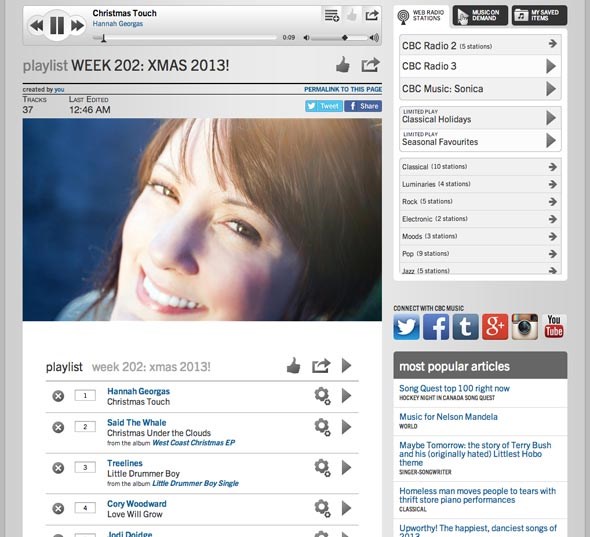The width and height of the screenshot is (590, 537).
Task: Expand Classical stations list
Action: [480, 167]
